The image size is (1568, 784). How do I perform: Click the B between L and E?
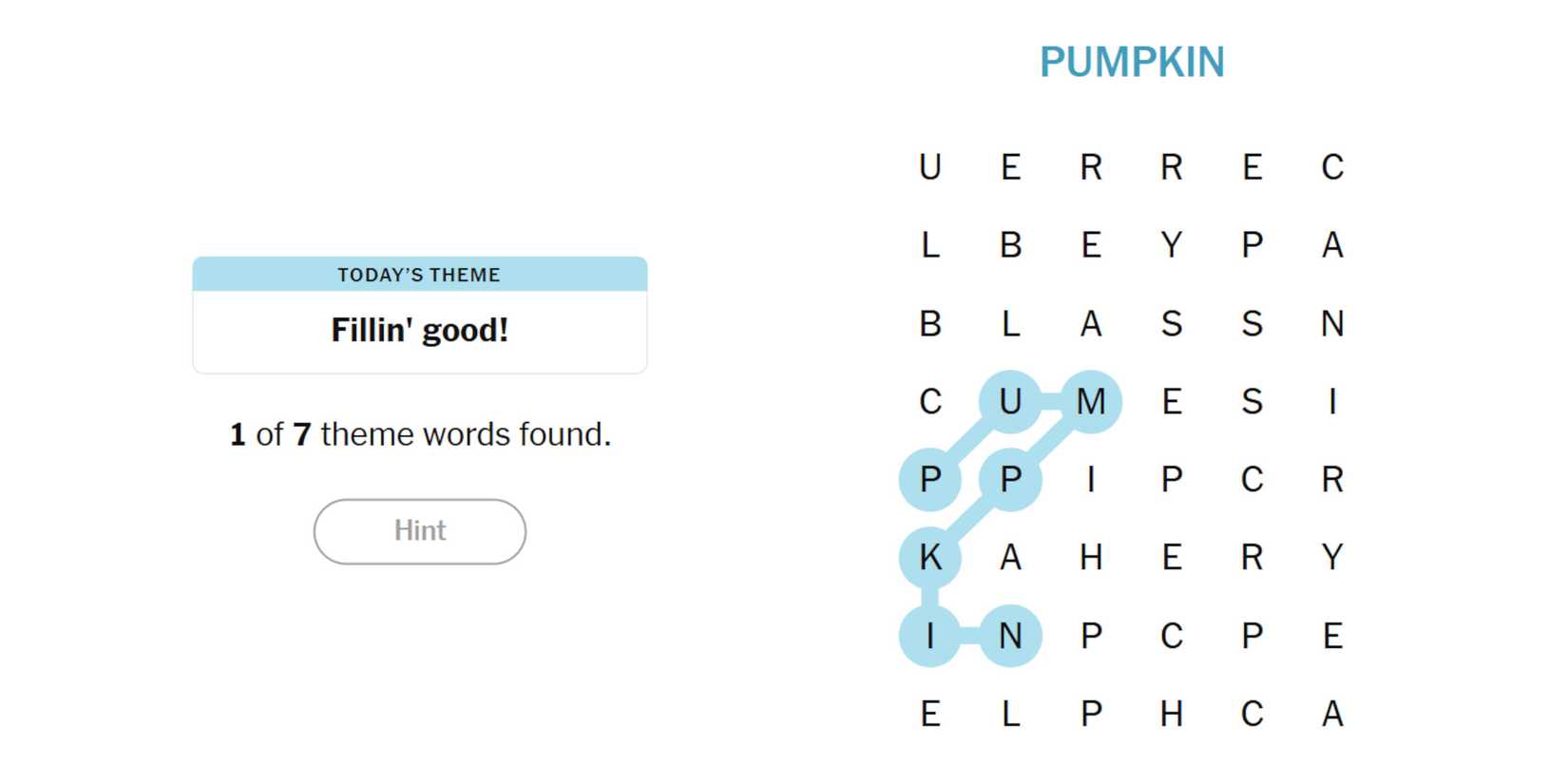[1010, 246]
